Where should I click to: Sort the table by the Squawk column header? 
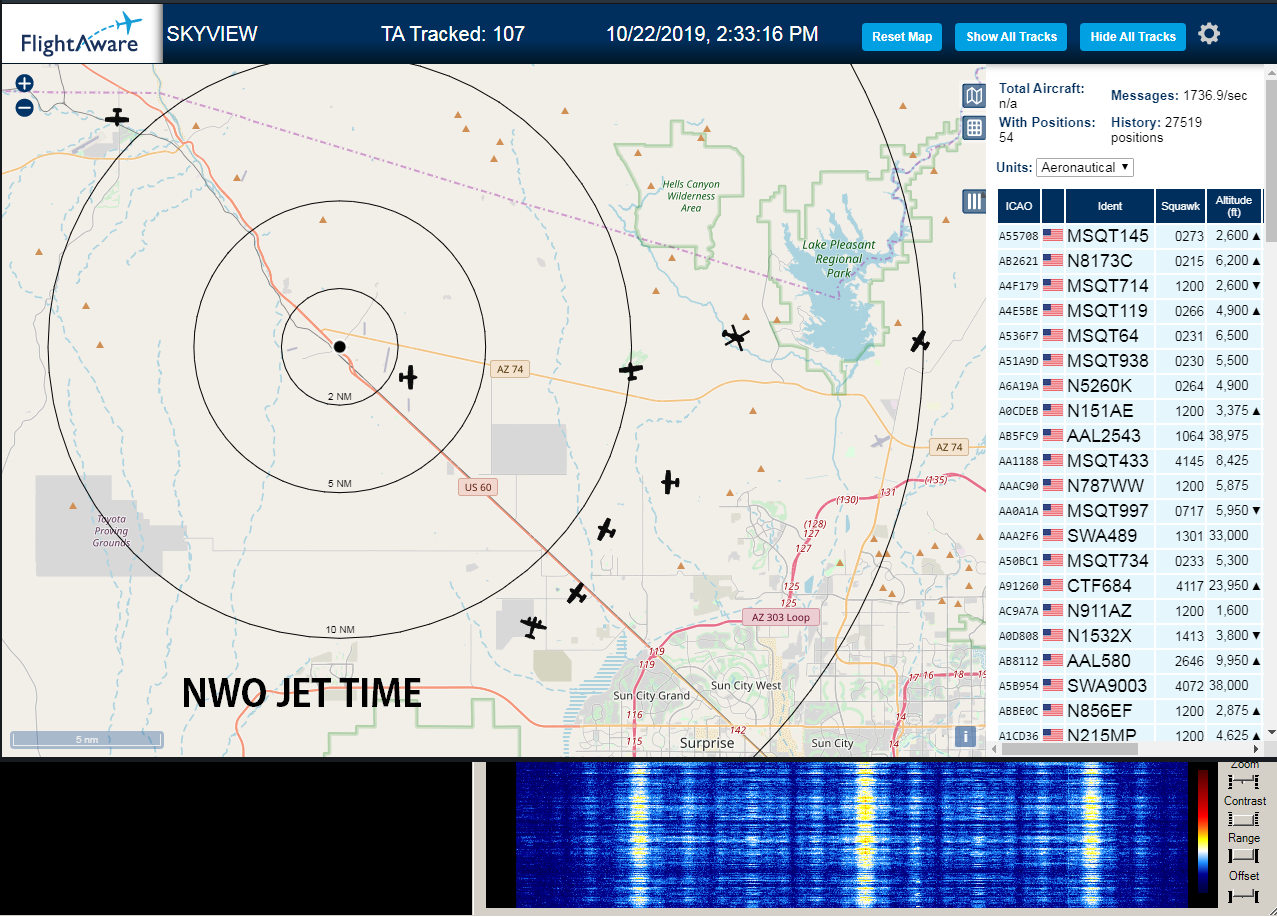(x=1180, y=206)
